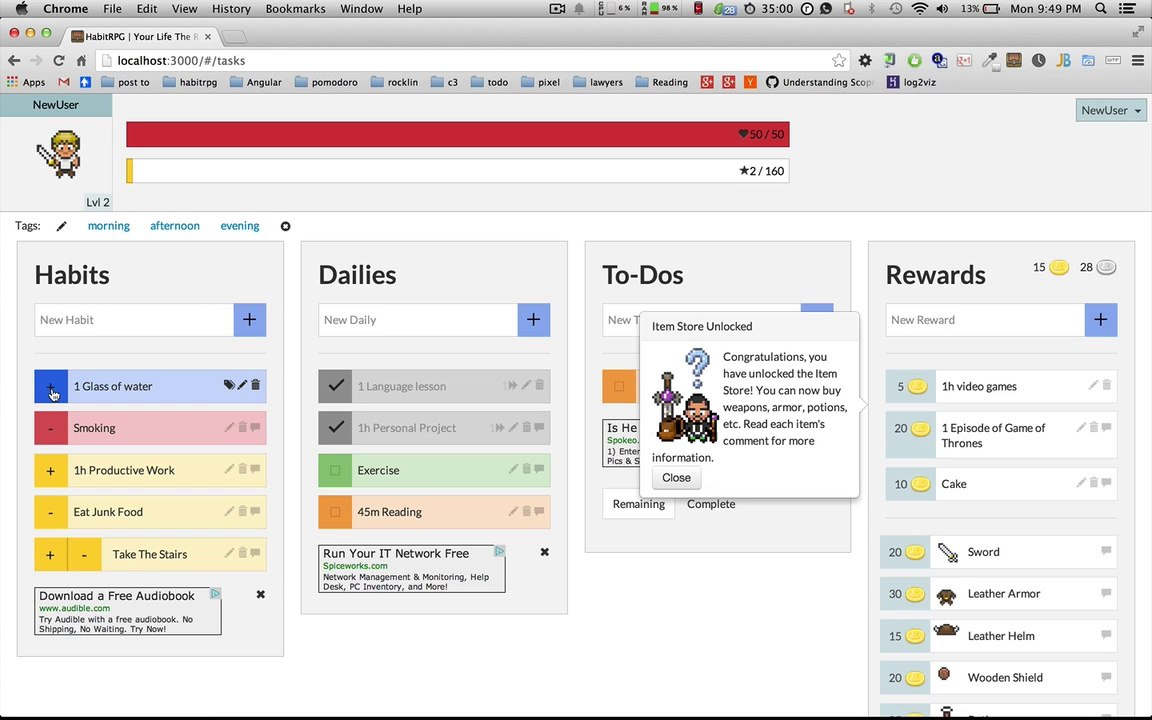Open the habitrpg bookmarks folder
1152x720 pixels.
pos(190,82)
